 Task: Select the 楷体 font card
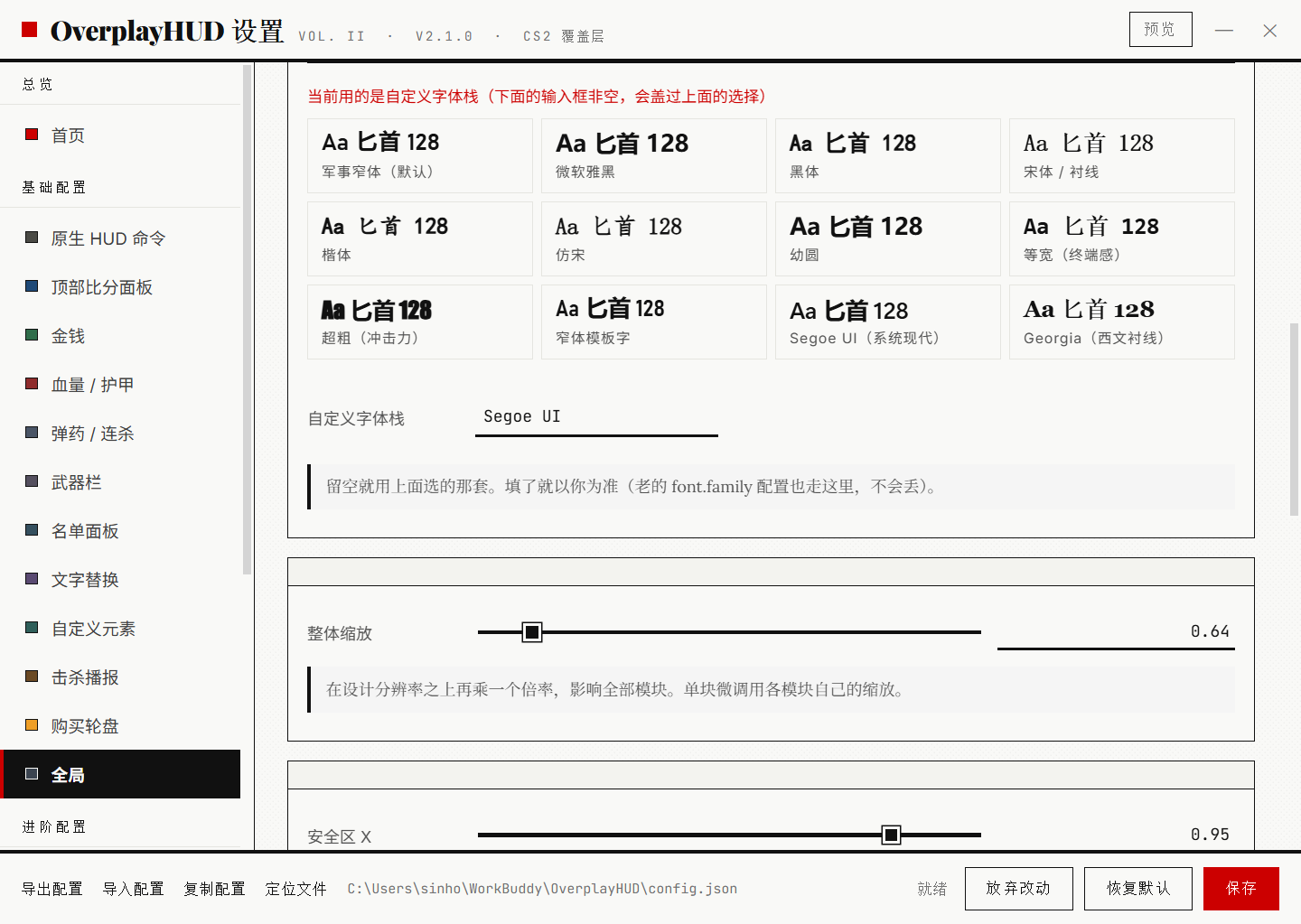coord(420,238)
